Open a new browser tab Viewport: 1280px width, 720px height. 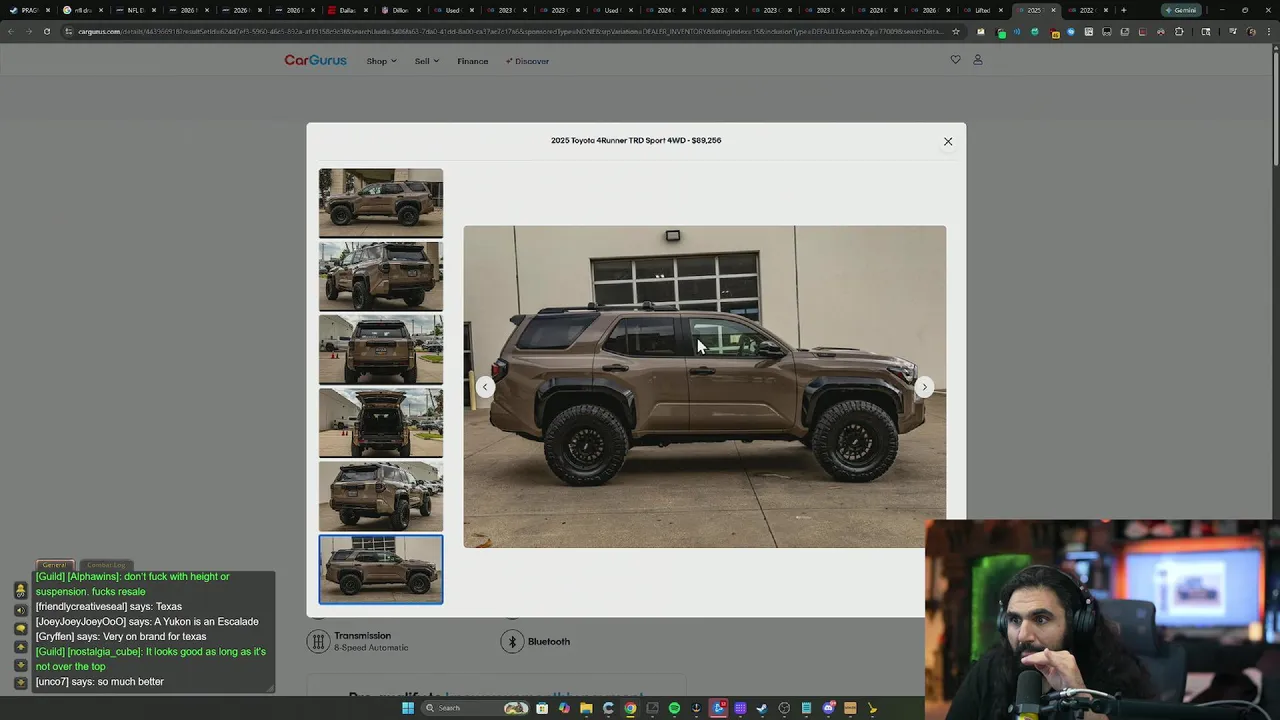pos(1123,10)
